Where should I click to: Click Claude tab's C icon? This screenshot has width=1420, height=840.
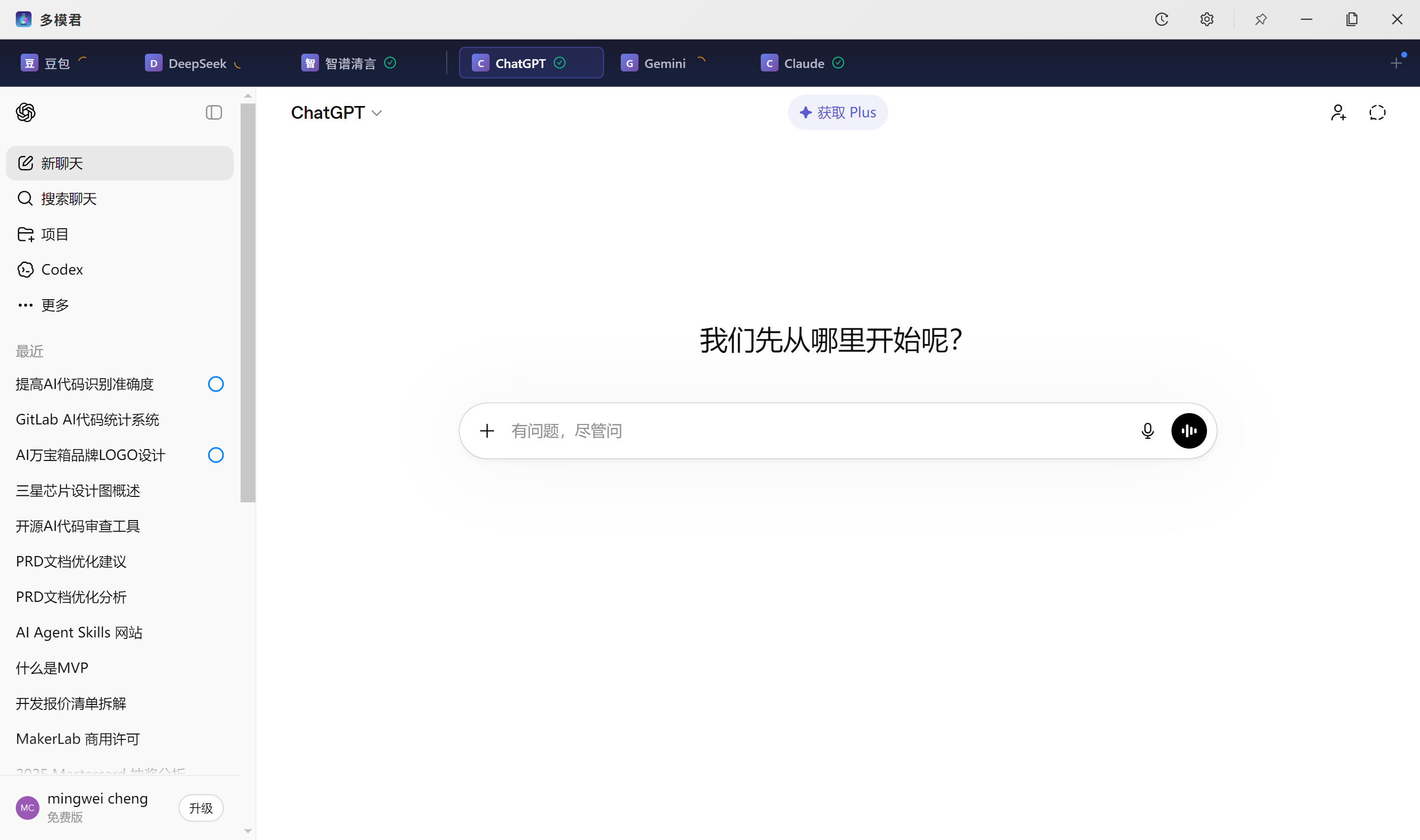coord(769,63)
